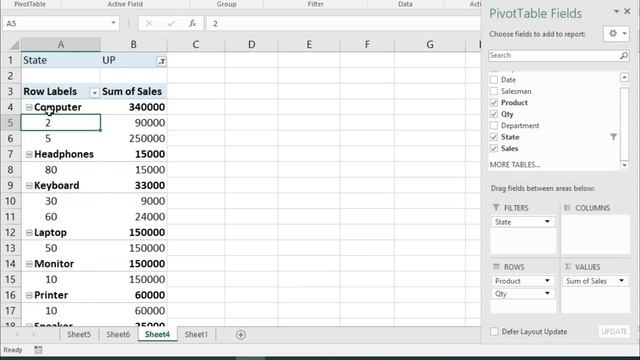Select cell showing 24000

pos(133,217)
